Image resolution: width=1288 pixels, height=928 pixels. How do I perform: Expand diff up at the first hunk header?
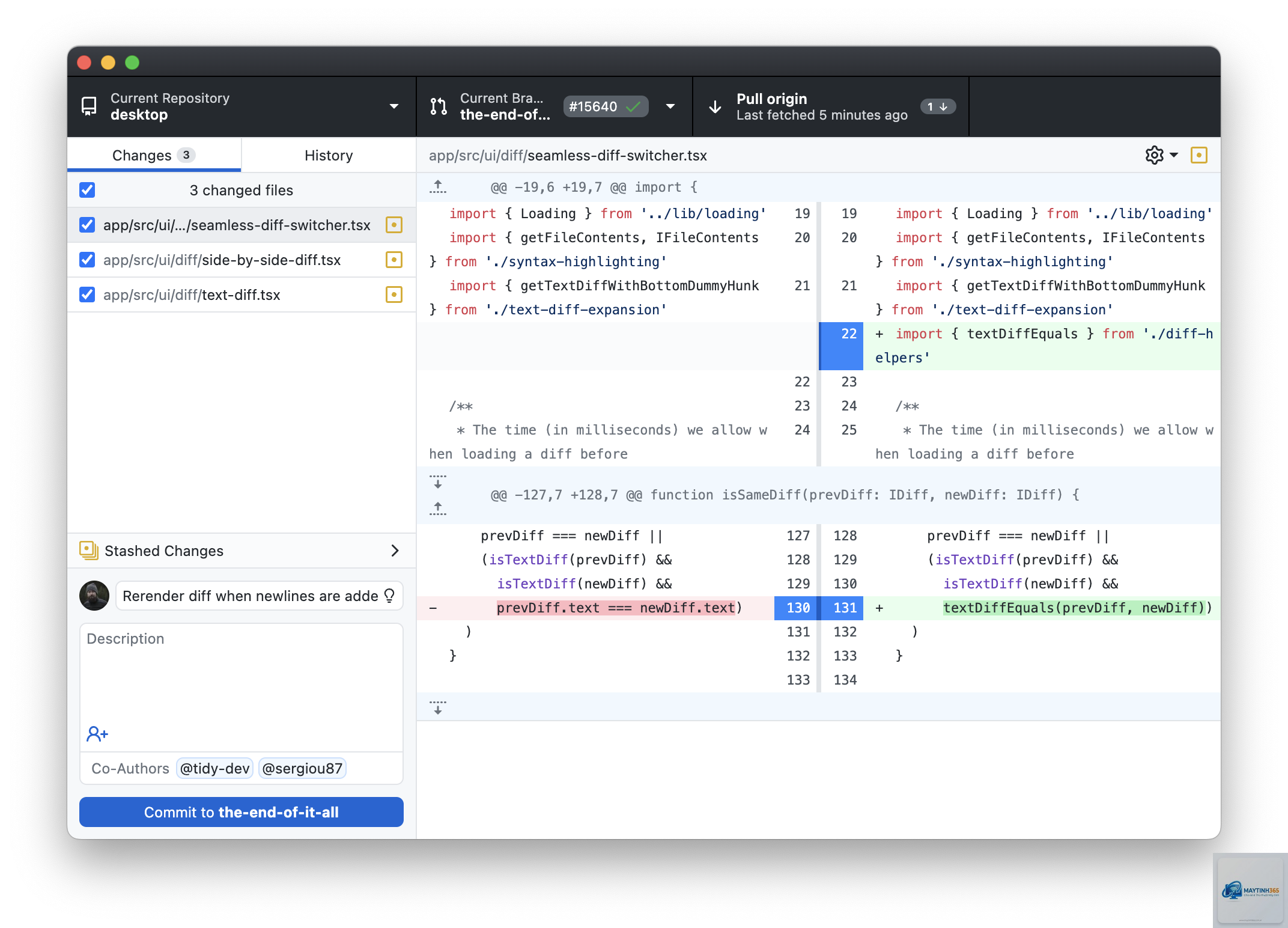click(x=438, y=187)
